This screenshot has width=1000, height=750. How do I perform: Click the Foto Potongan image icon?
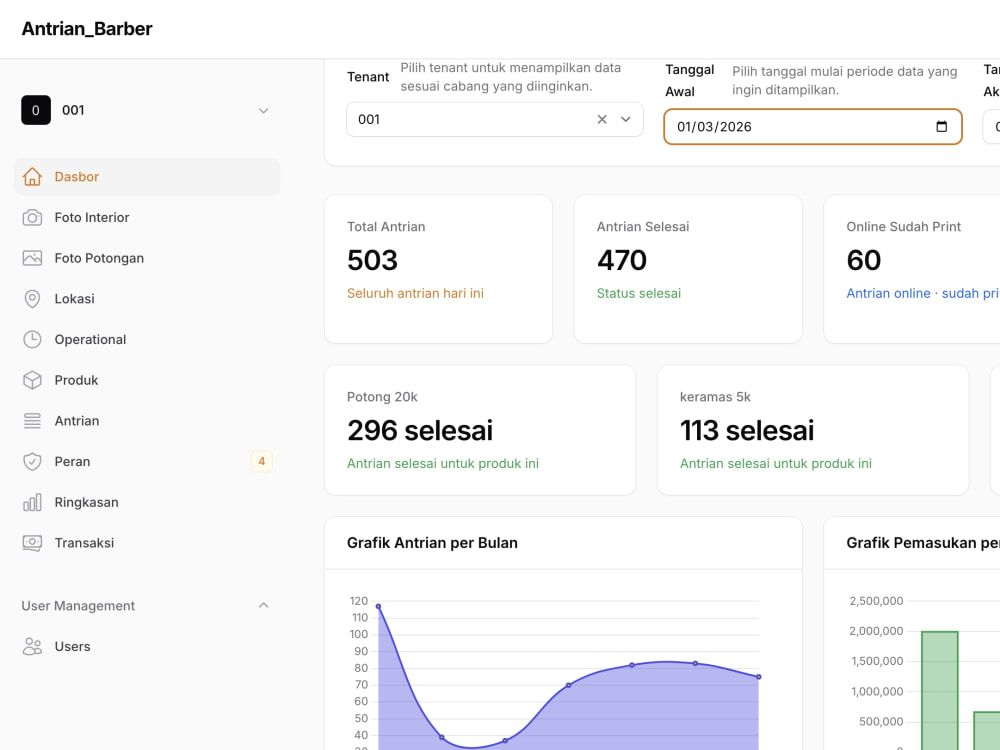[x=32, y=258]
